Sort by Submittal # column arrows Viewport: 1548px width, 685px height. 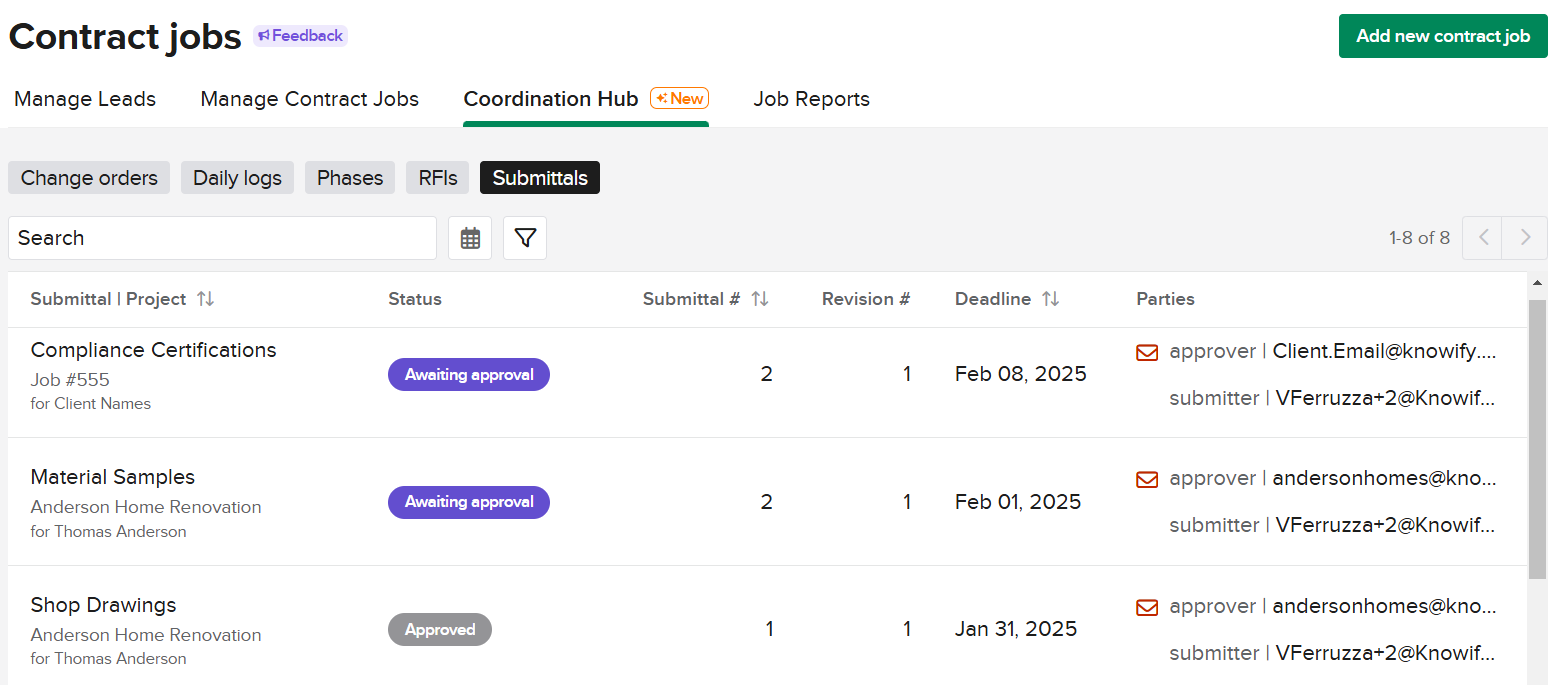760,299
